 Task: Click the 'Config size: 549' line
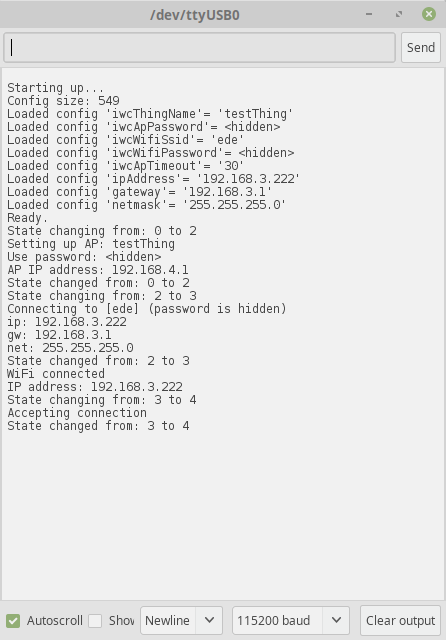click(x=63, y=101)
